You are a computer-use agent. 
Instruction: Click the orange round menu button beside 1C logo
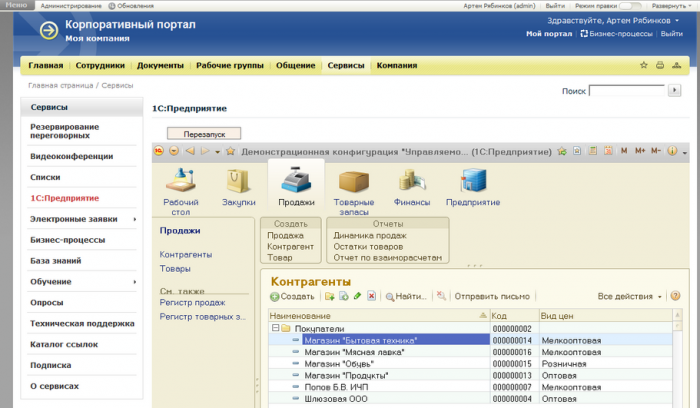174,151
